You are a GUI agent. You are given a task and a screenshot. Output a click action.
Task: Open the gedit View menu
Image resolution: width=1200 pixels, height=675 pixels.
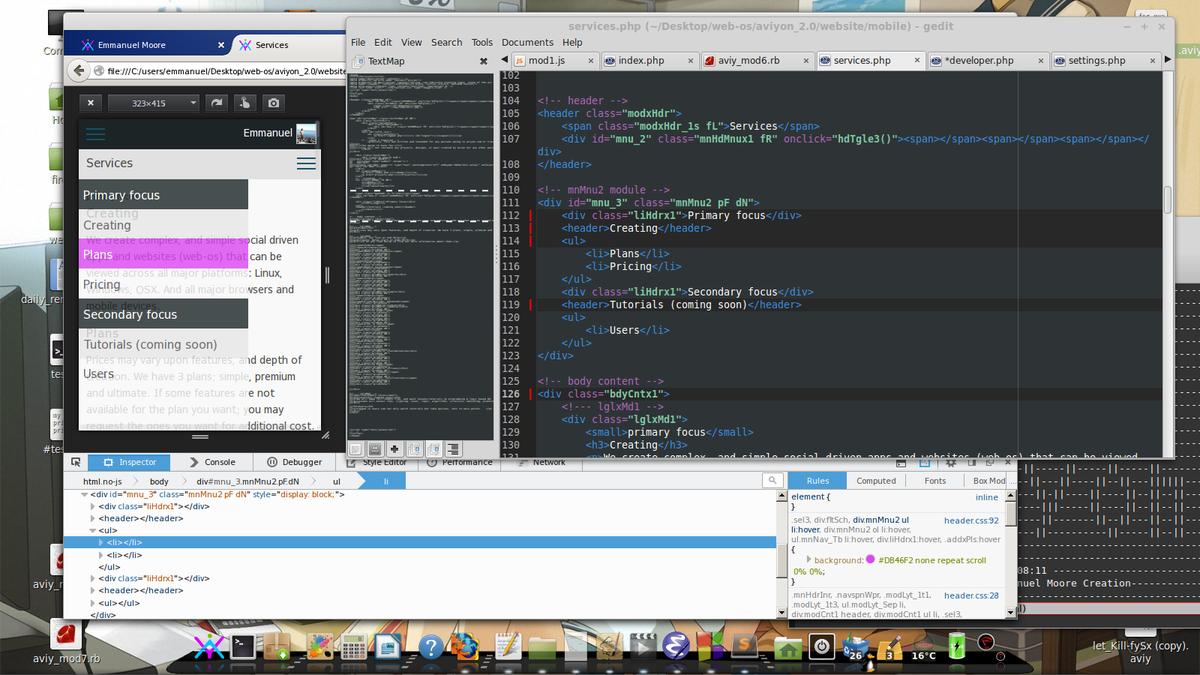point(412,42)
